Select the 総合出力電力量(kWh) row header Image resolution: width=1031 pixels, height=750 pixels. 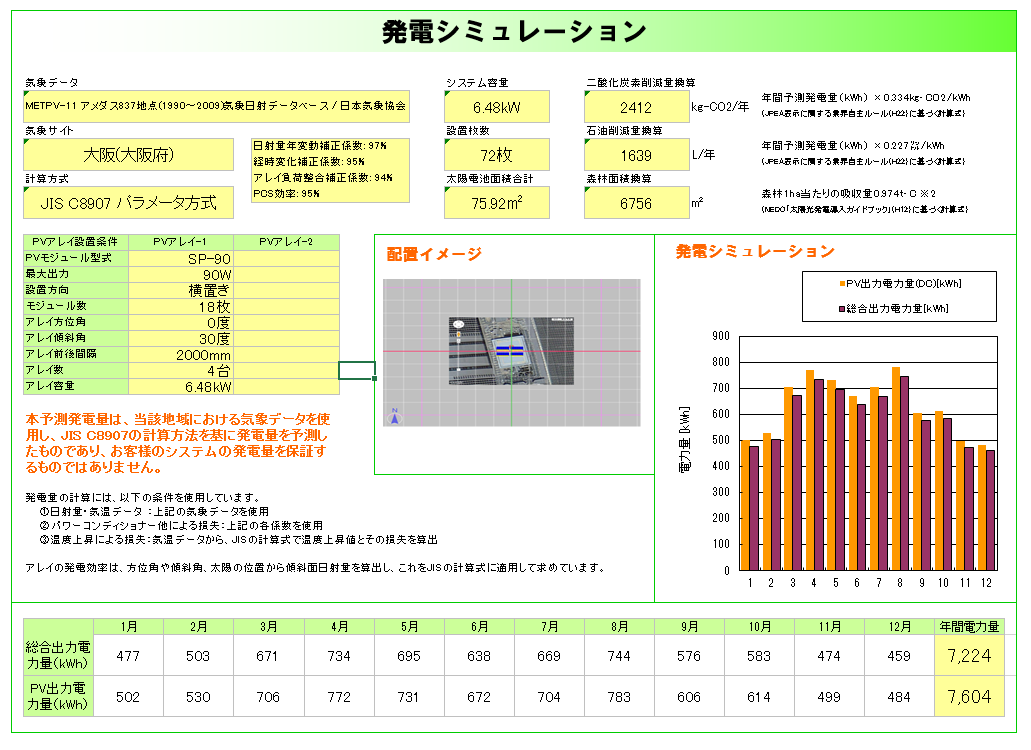click(59, 655)
